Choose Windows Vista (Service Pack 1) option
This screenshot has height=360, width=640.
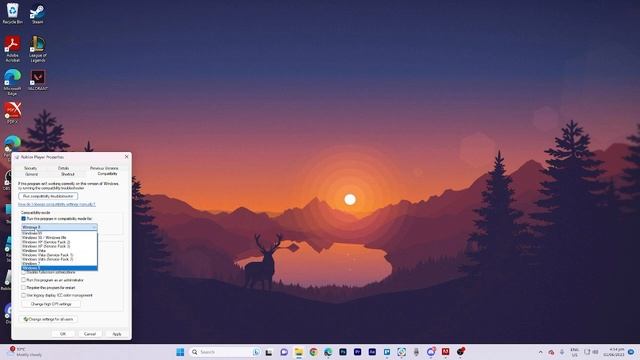59,255
